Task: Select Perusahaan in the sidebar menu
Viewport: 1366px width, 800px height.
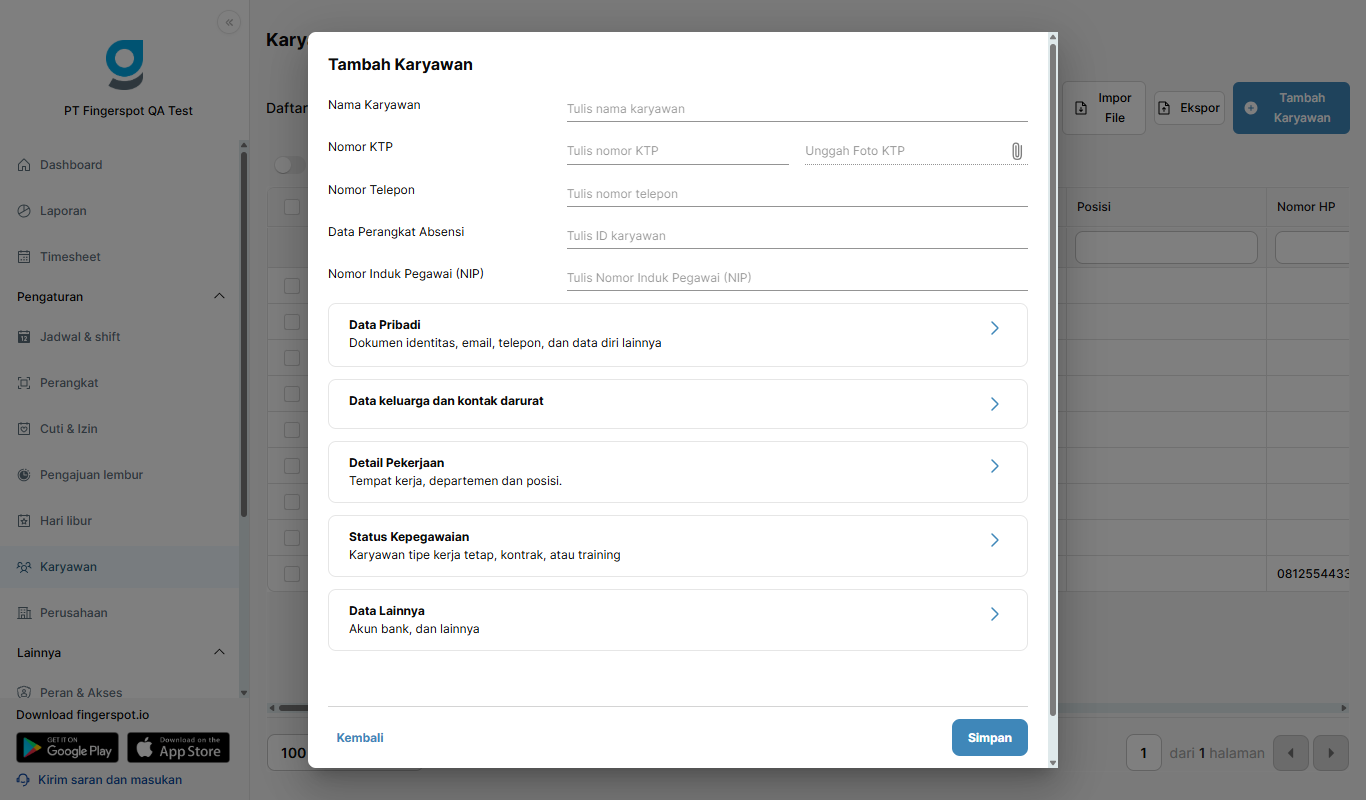Action: pos(73,613)
